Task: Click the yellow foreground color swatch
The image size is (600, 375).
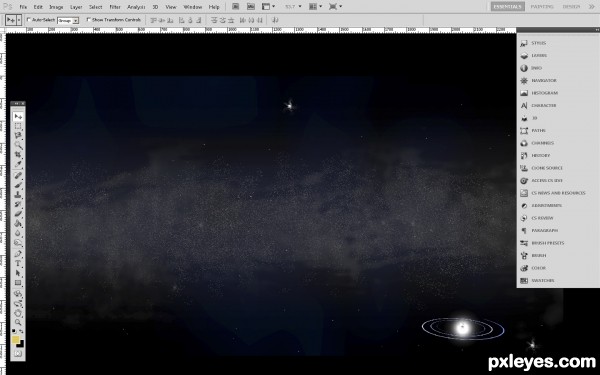Action: click(15, 339)
